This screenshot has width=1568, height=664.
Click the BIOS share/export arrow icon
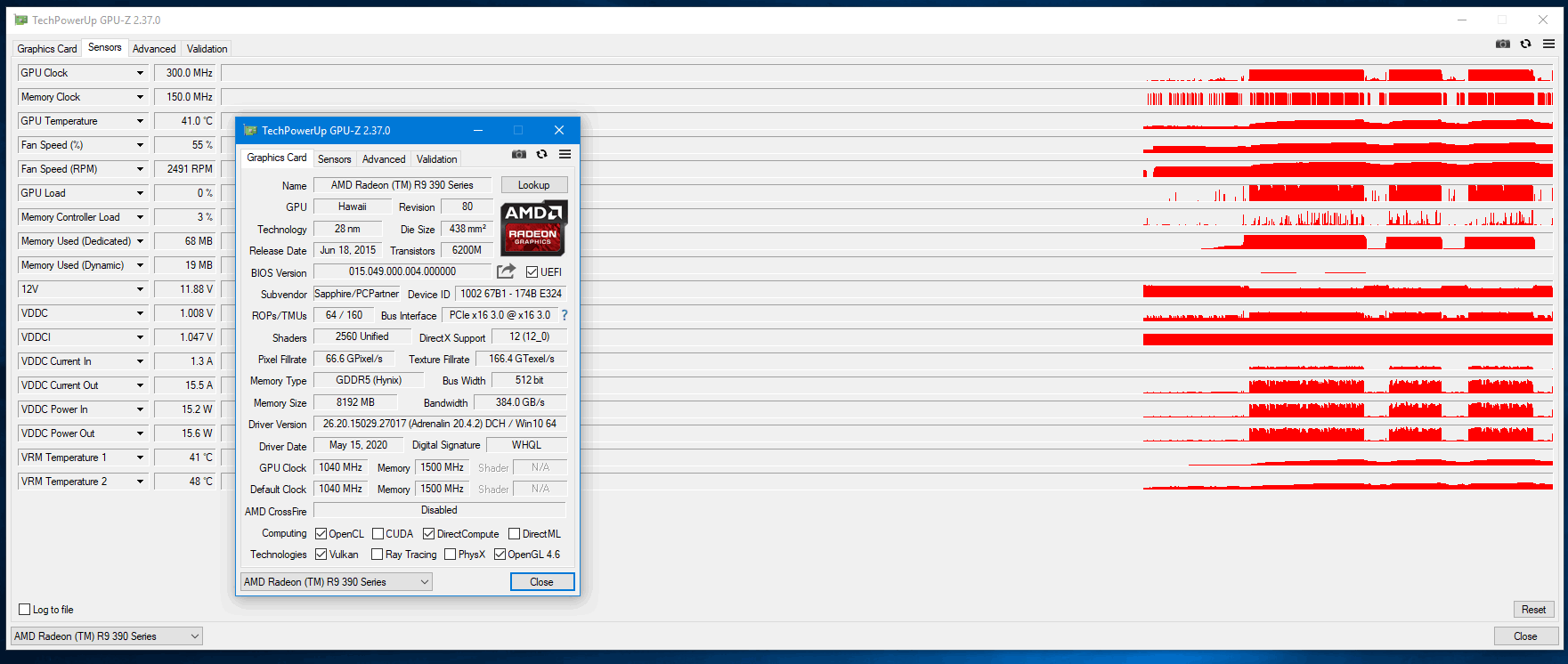click(x=506, y=271)
